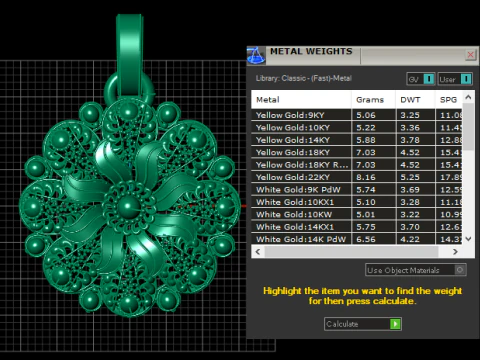Image resolution: width=480 pixels, height=360 pixels.
Task: Click DWT value 5.25
Action: pyautogui.click(x=410, y=177)
